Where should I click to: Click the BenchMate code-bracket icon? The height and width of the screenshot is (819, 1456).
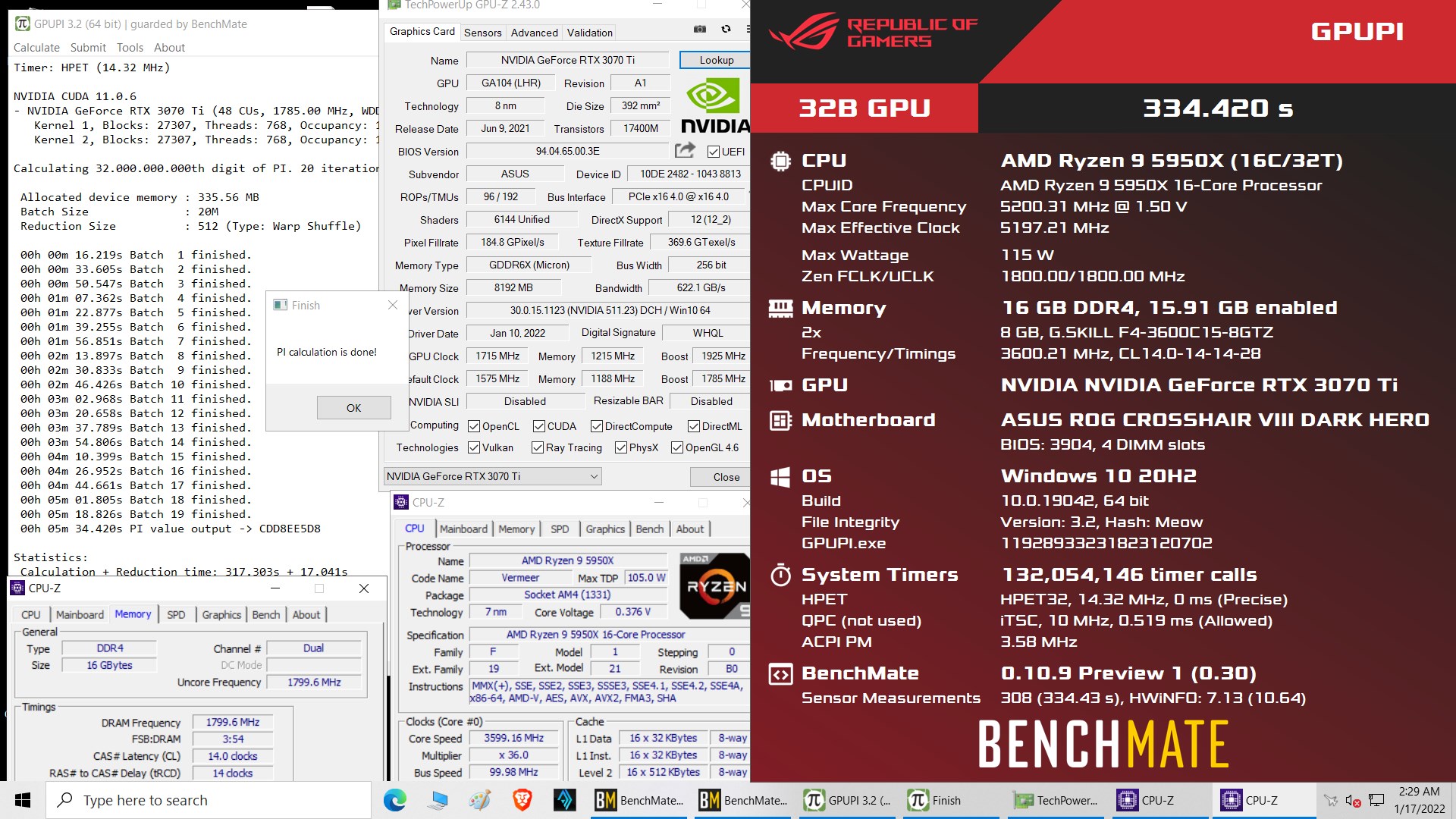[780, 674]
